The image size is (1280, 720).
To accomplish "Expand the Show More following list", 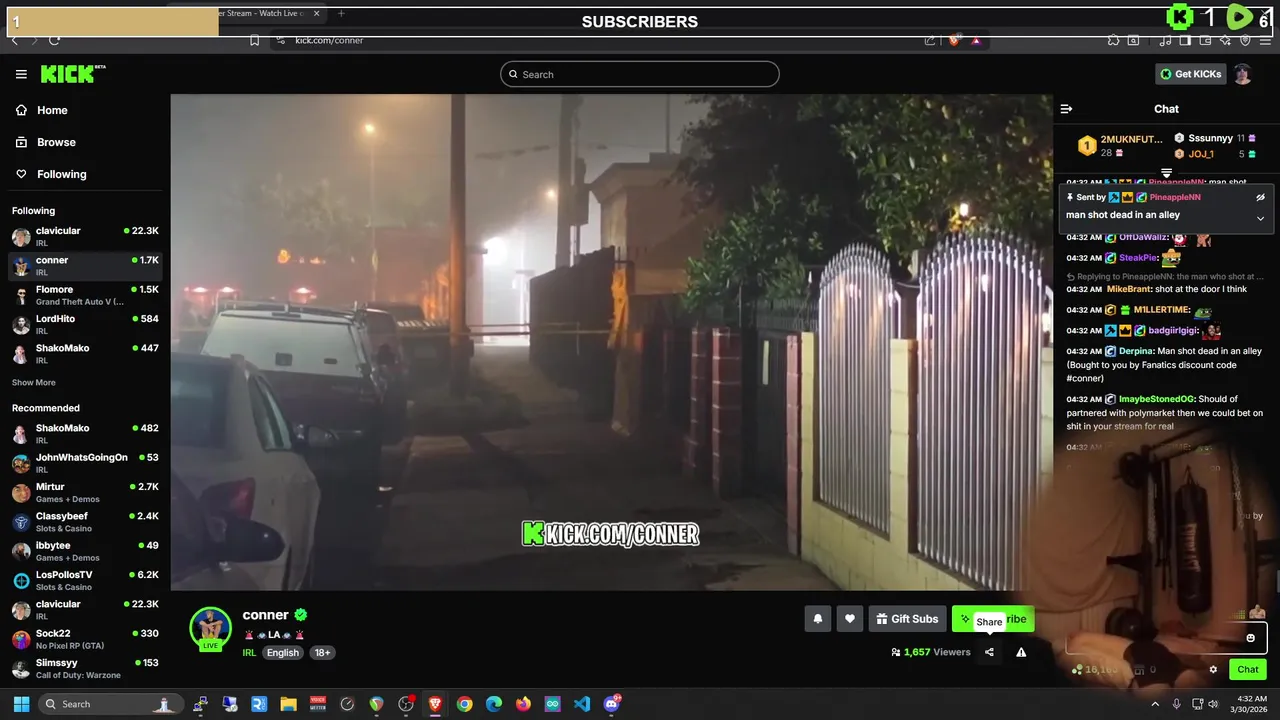I will [x=34, y=382].
